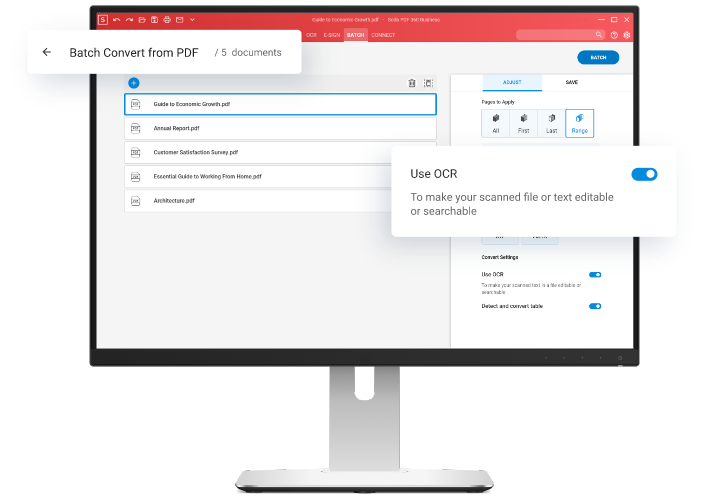Toggle Detect and convert table switch
This screenshot has width=704, height=497.
(595, 306)
